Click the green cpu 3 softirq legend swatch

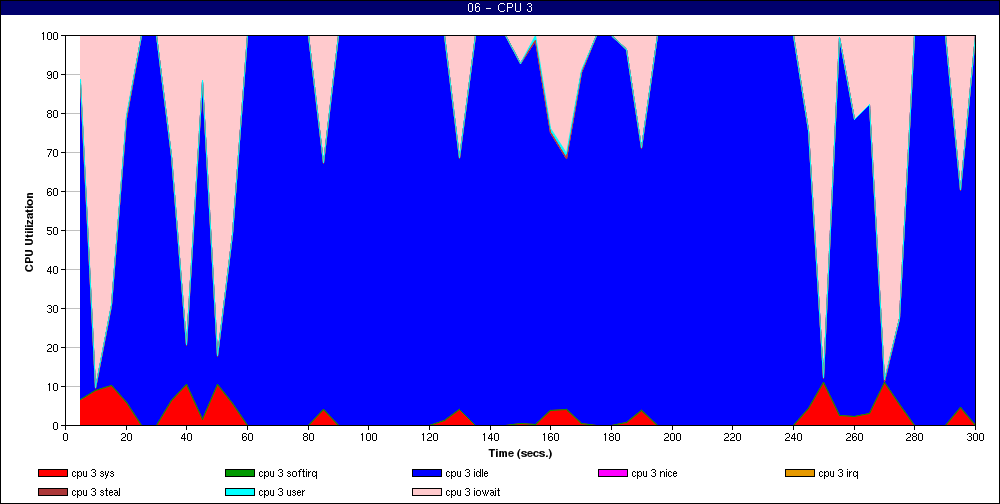[x=239, y=473]
